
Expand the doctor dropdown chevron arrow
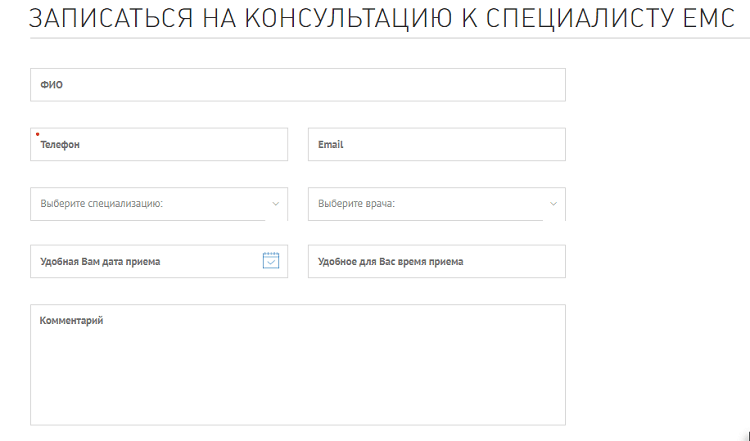click(x=553, y=204)
